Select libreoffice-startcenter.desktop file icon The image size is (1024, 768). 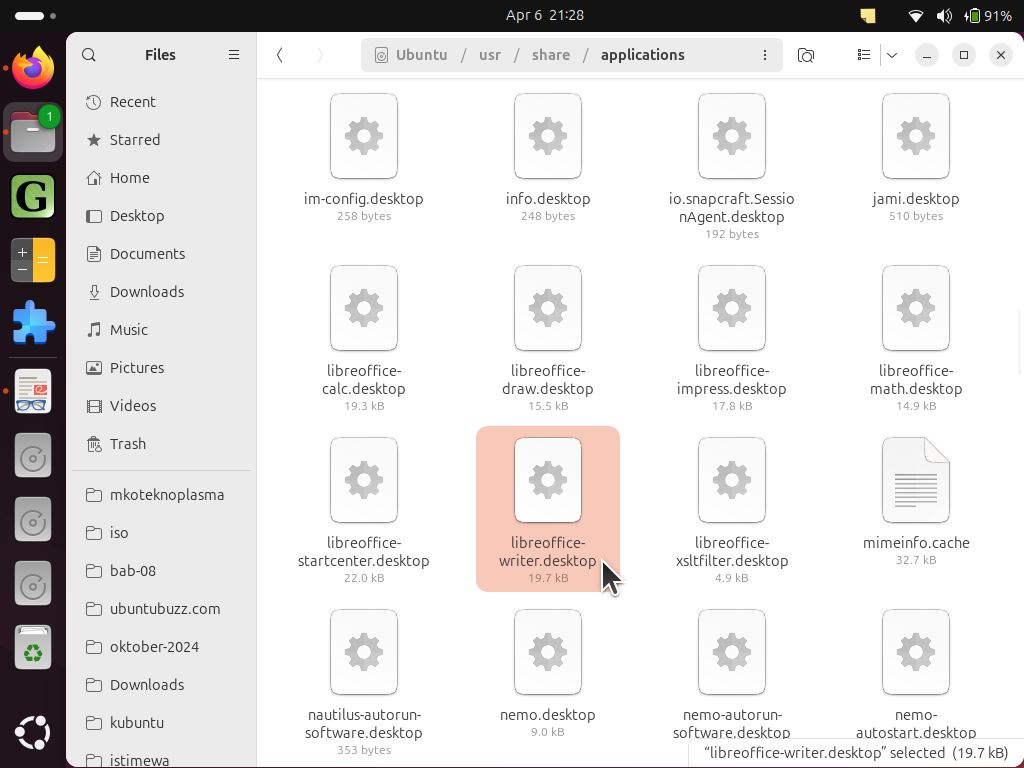364,480
